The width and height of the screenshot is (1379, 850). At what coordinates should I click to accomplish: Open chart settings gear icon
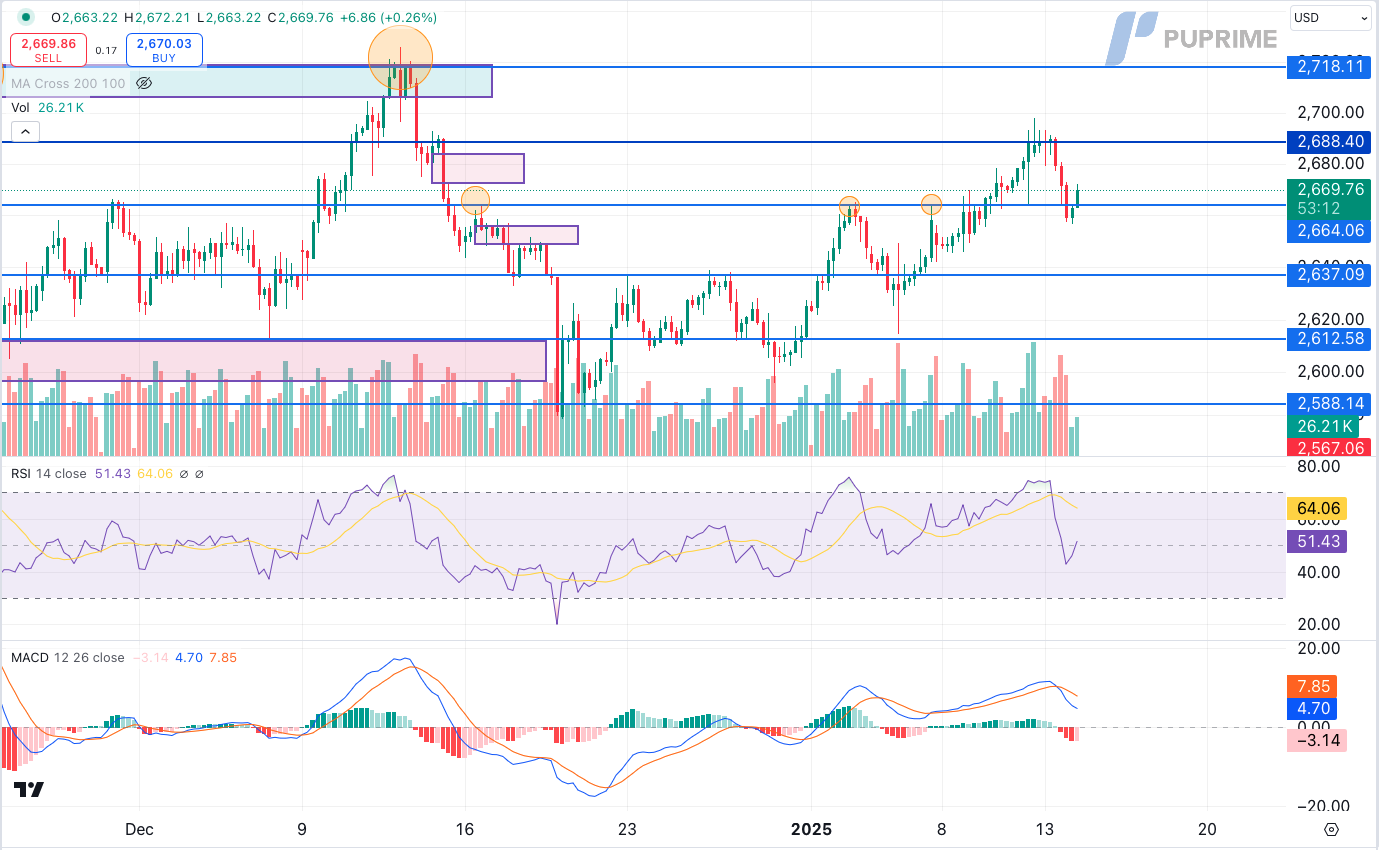tap(1331, 829)
